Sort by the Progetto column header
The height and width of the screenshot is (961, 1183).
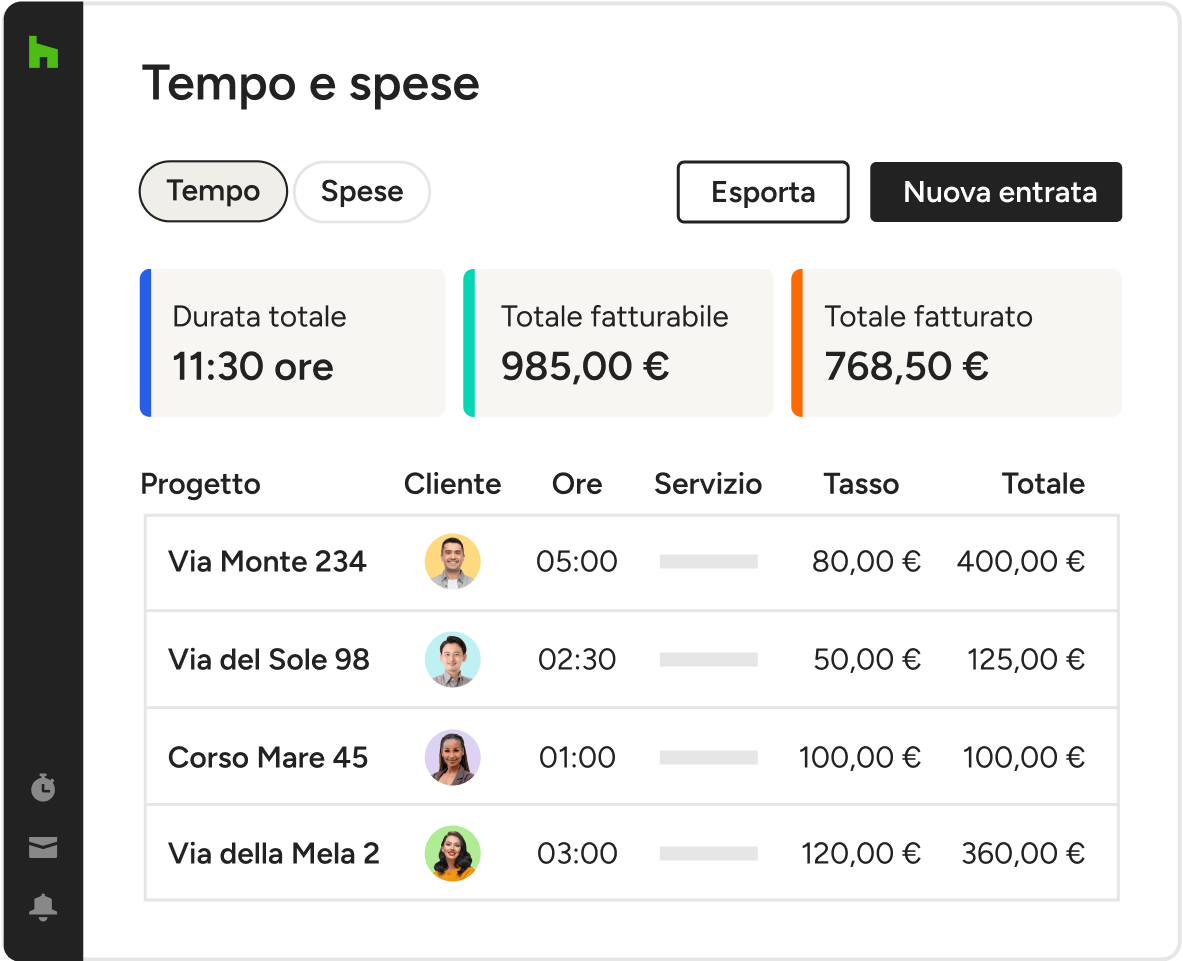point(200,484)
